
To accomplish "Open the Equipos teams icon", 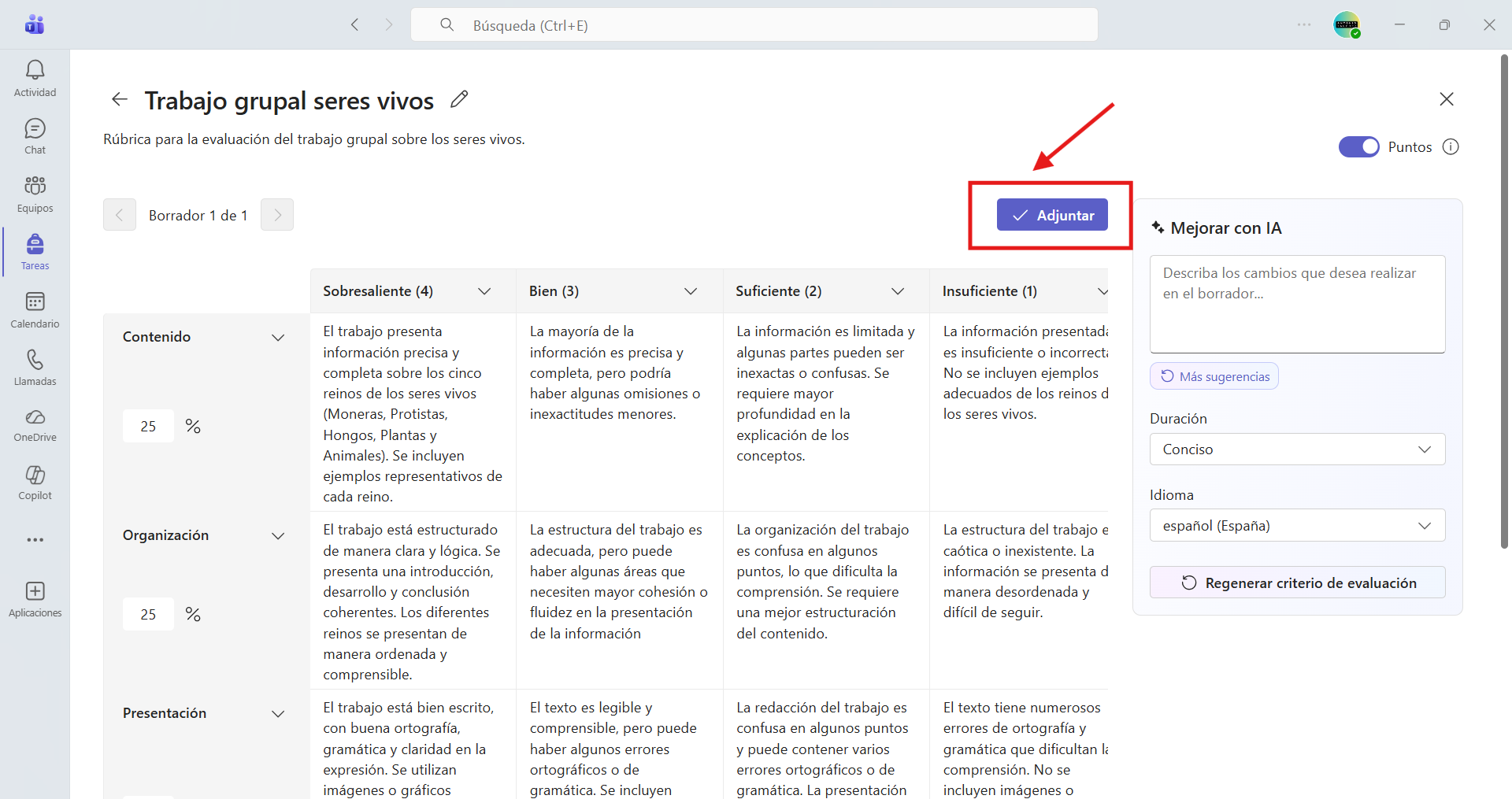I will pyautogui.click(x=35, y=194).
